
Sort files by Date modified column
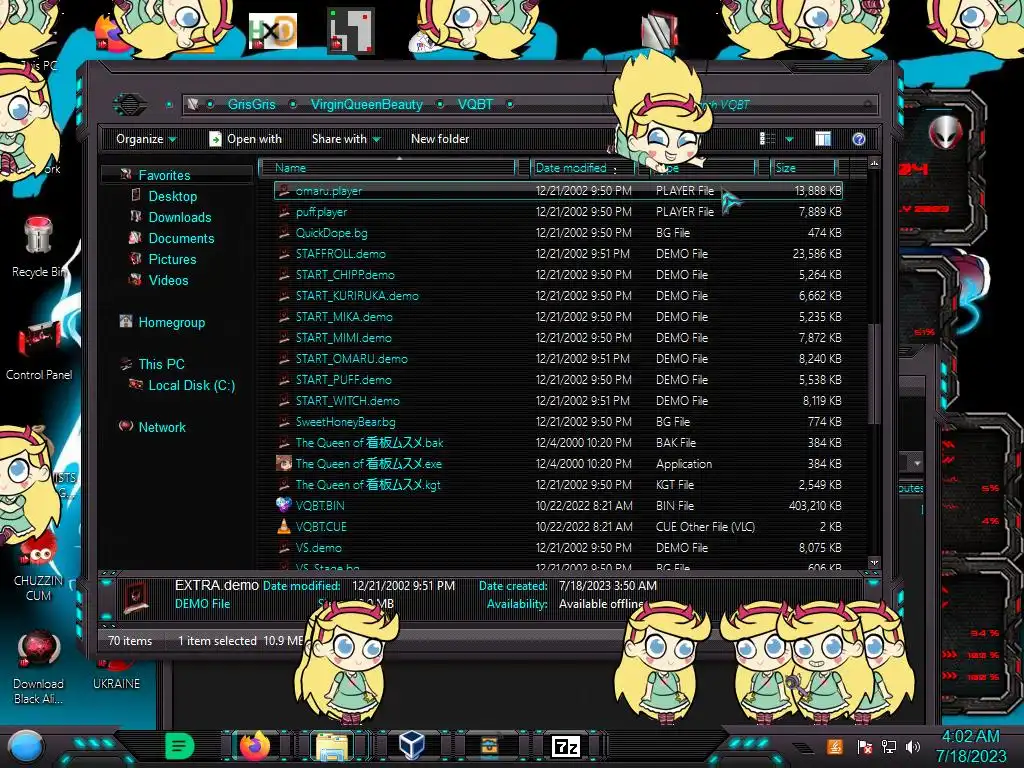click(x=581, y=168)
